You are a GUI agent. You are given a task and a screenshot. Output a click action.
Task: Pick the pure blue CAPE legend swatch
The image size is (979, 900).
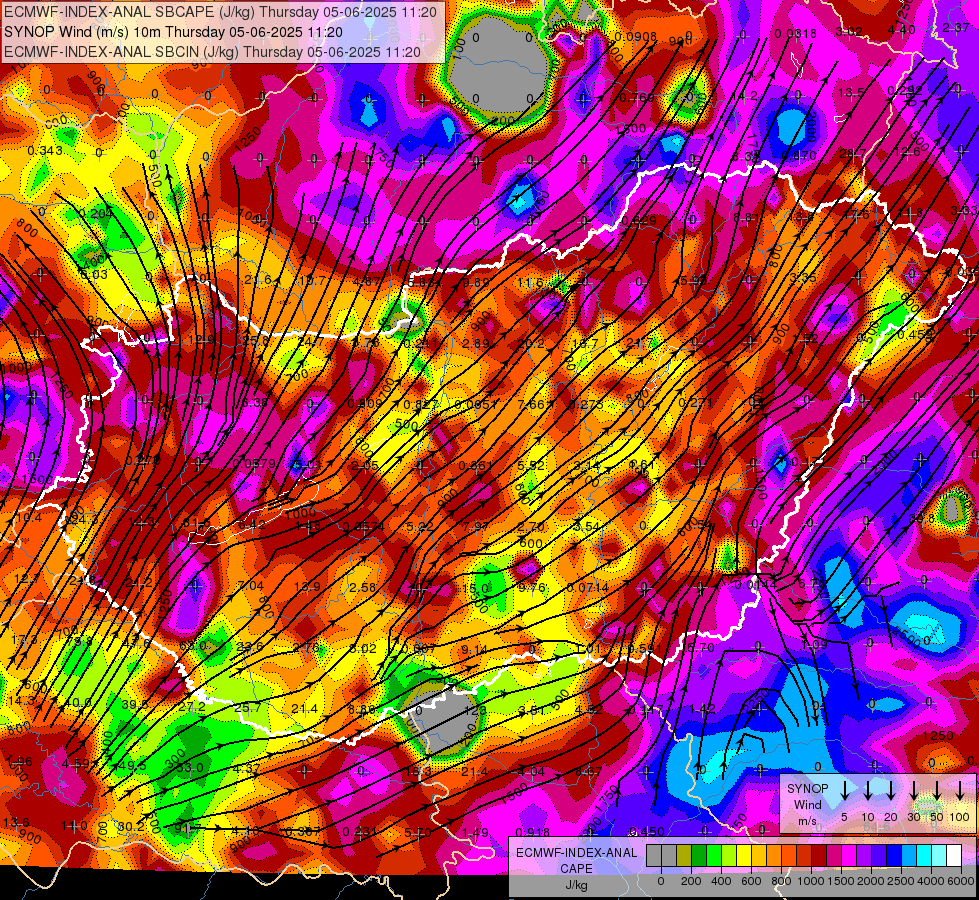(894, 856)
